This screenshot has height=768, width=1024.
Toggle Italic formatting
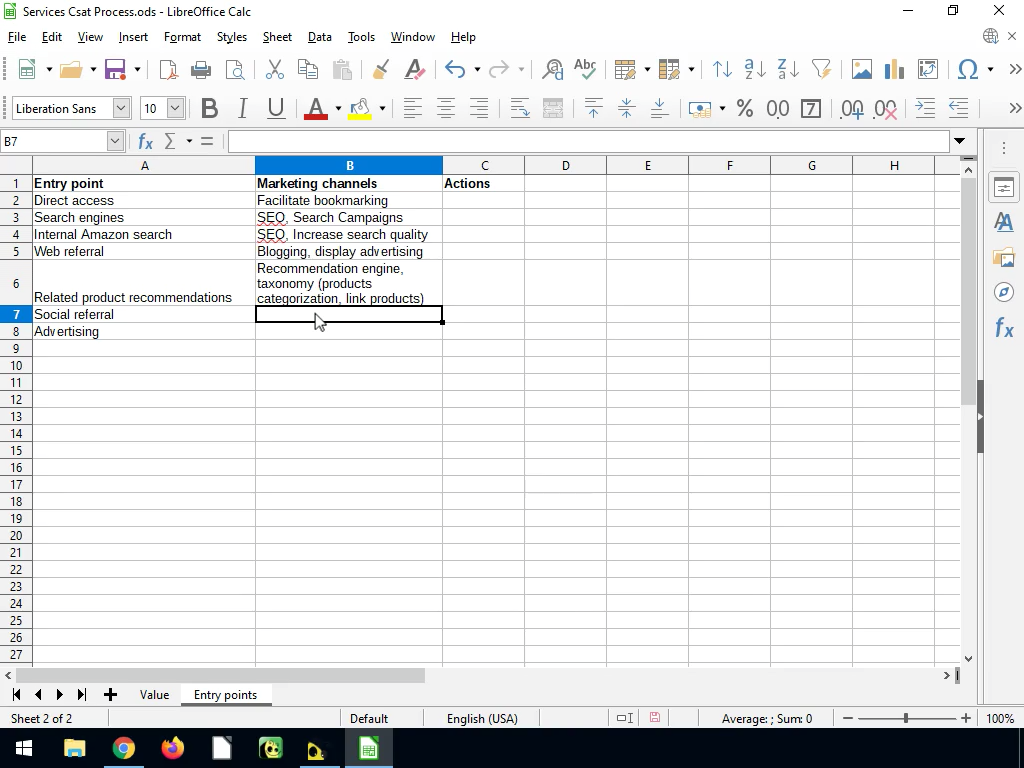(242, 108)
